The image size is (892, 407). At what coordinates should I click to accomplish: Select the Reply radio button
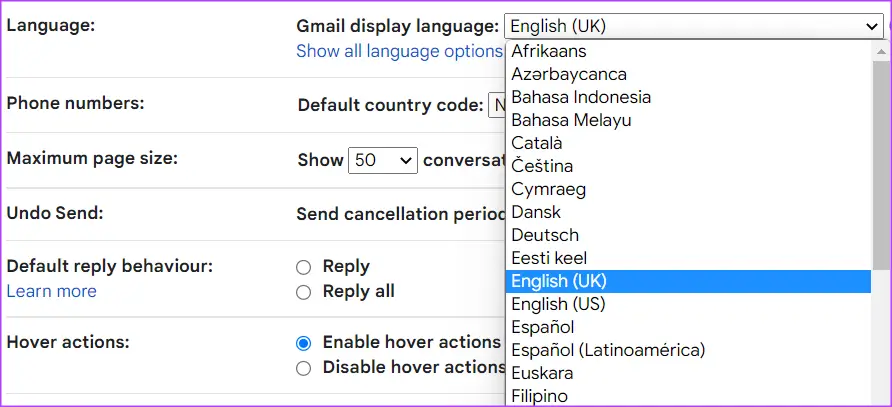click(x=303, y=267)
